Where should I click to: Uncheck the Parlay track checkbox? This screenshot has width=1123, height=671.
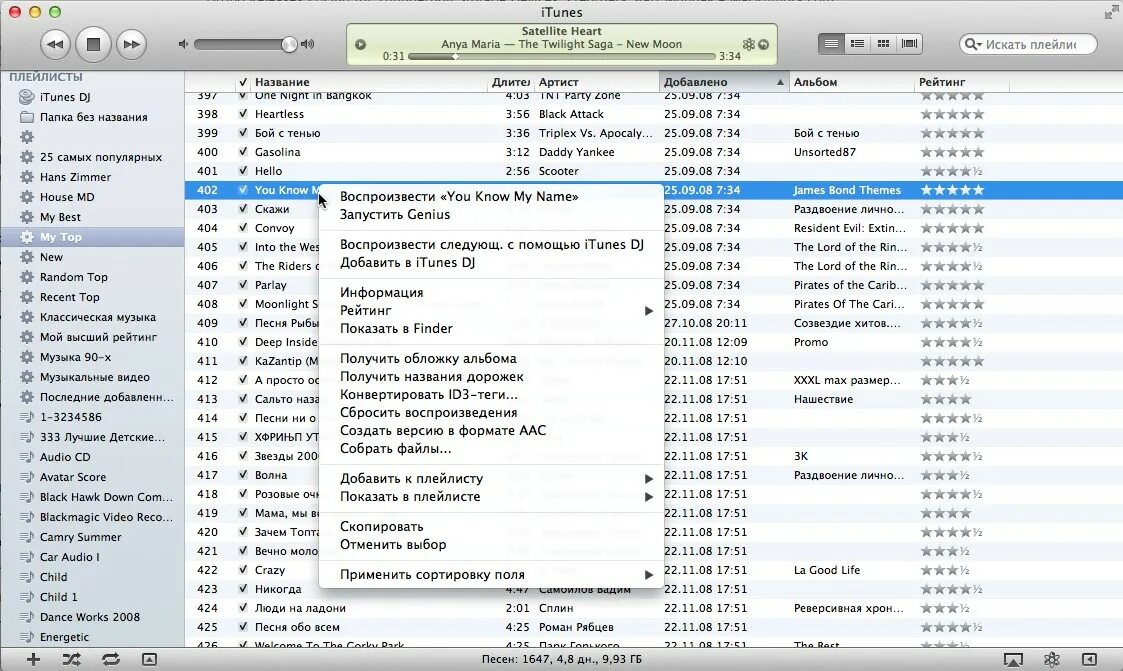pyautogui.click(x=243, y=285)
